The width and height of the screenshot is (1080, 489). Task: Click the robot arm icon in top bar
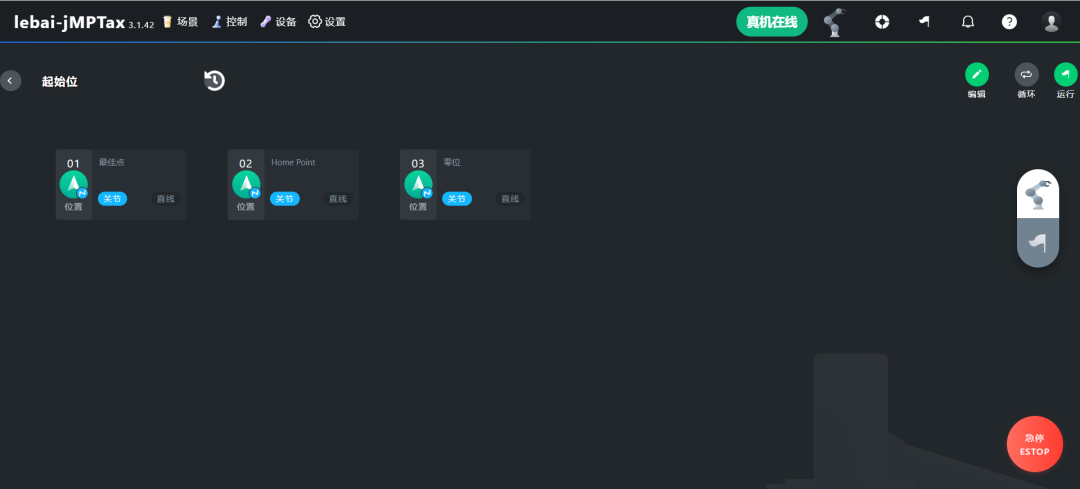click(833, 22)
